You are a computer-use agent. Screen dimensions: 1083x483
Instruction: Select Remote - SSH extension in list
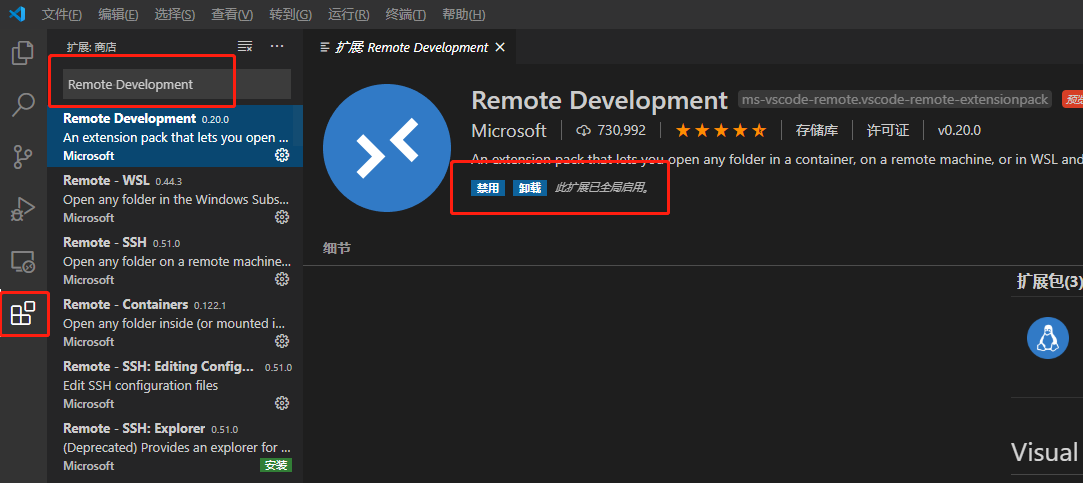pyautogui.click(x=175, y=261)
